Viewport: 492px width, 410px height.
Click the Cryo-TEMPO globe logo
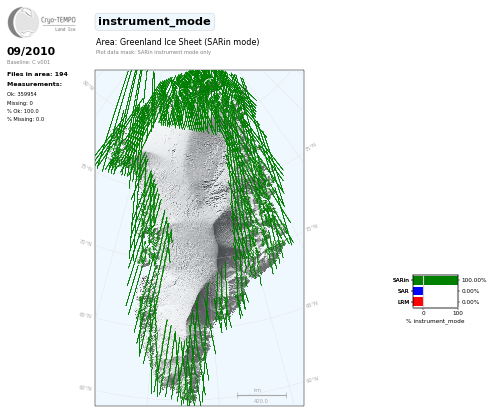click(x=23, y=22)
